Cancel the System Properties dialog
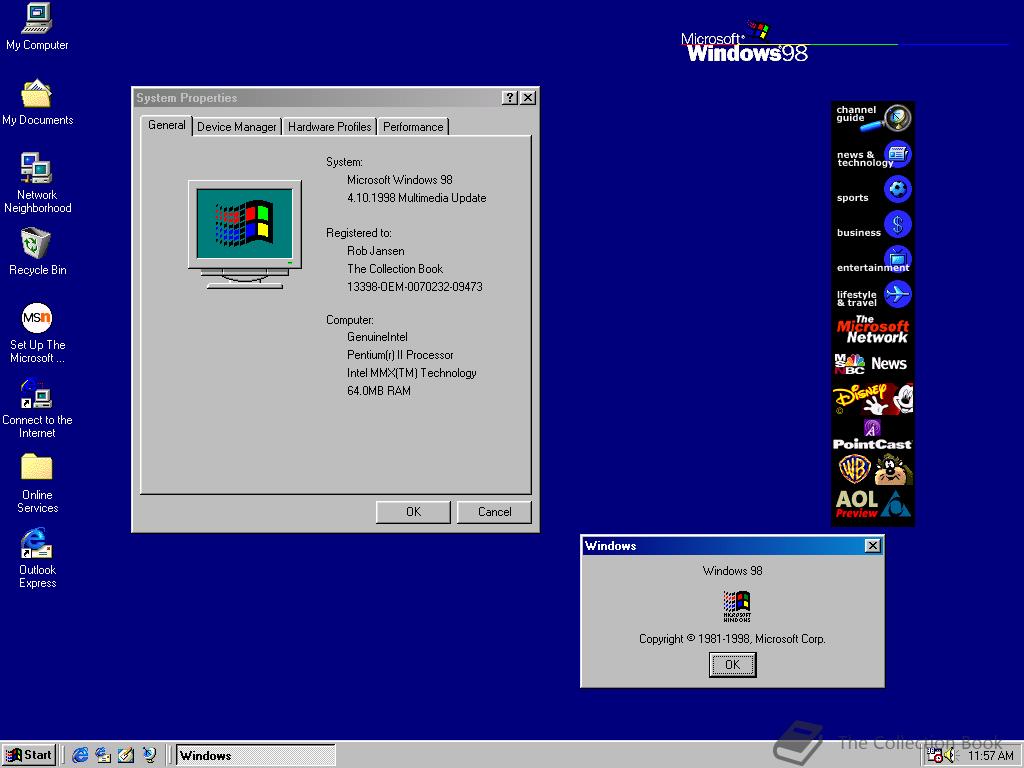 [x=494, y=511]
